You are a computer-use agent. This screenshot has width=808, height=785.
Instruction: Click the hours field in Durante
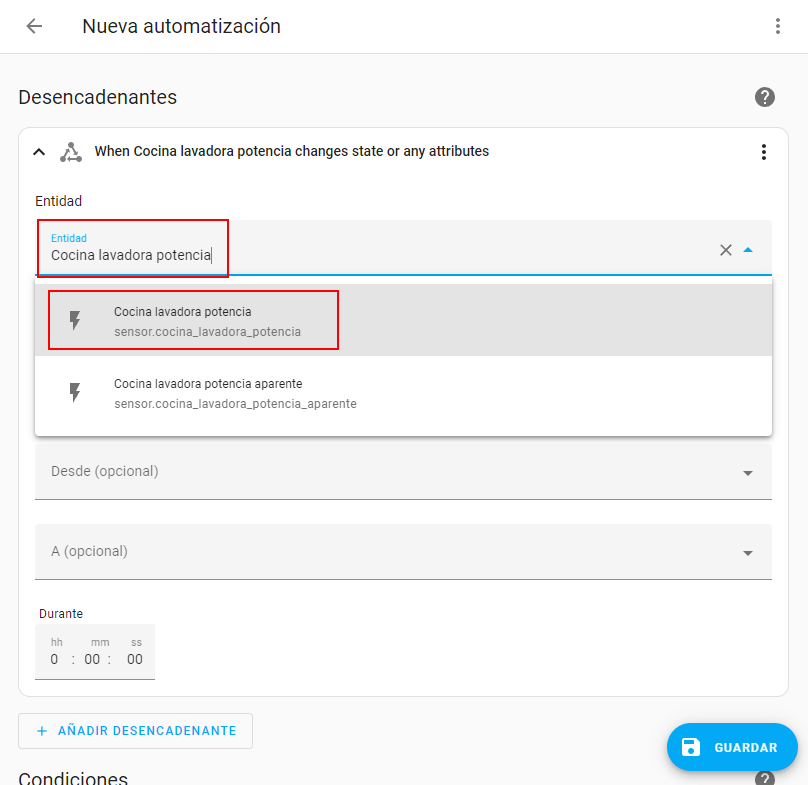(56, 659)
